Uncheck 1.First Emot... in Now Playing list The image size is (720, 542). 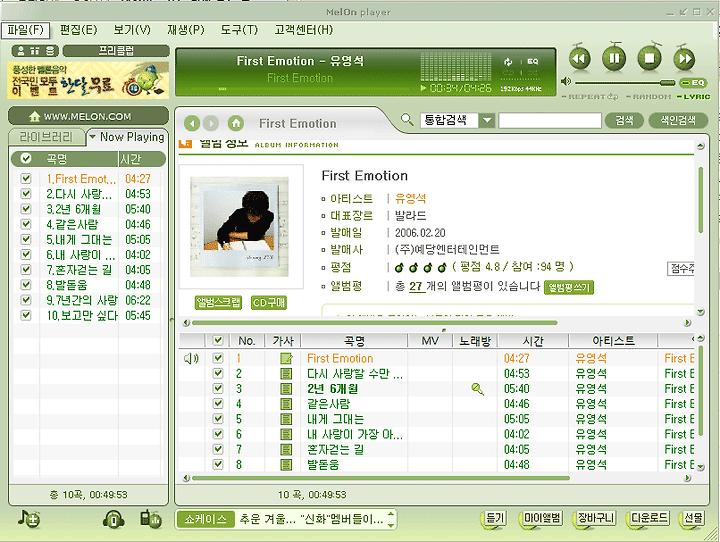click(x=26, y=178)
